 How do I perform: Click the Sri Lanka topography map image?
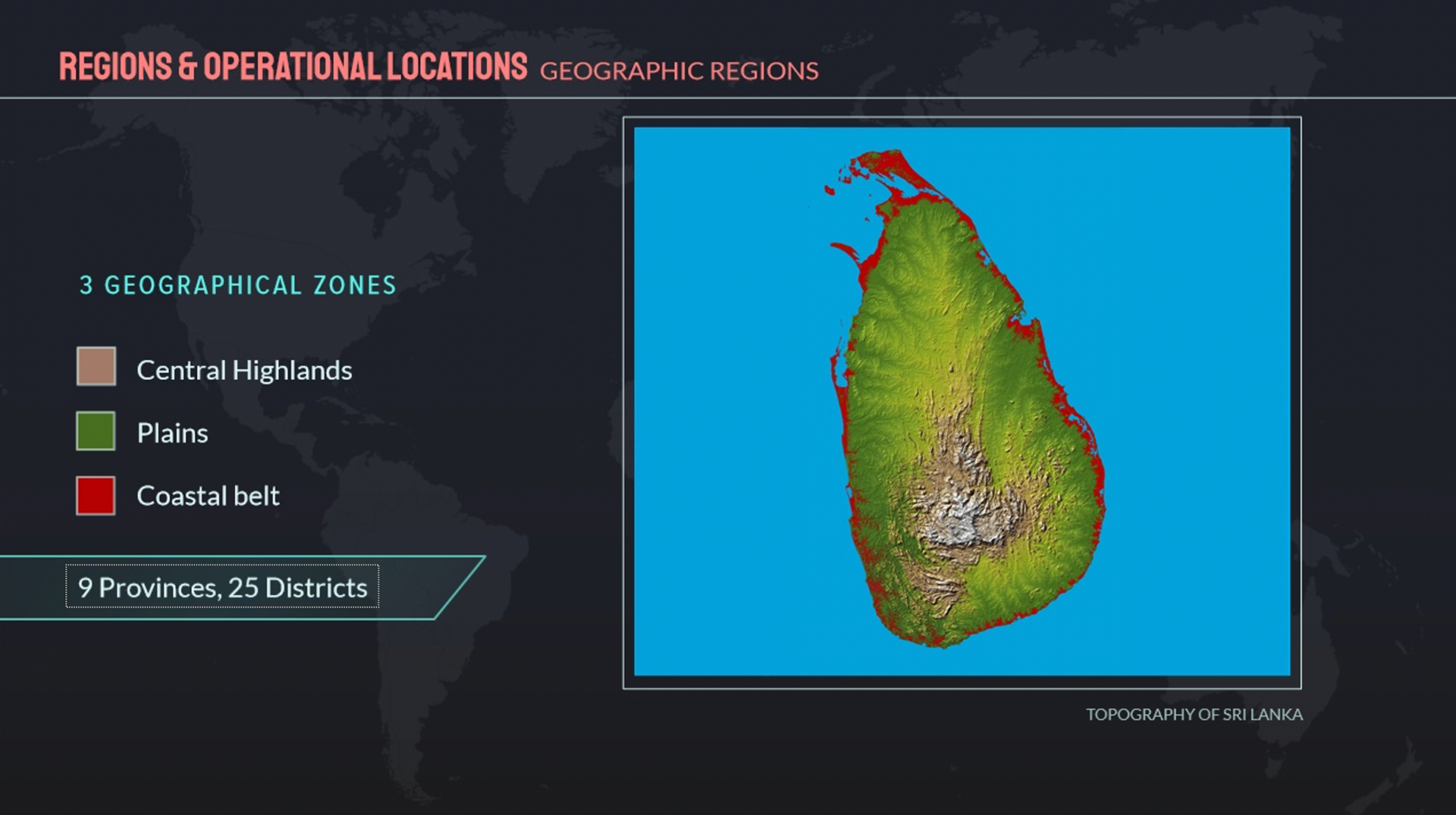[x=962, y=402]
